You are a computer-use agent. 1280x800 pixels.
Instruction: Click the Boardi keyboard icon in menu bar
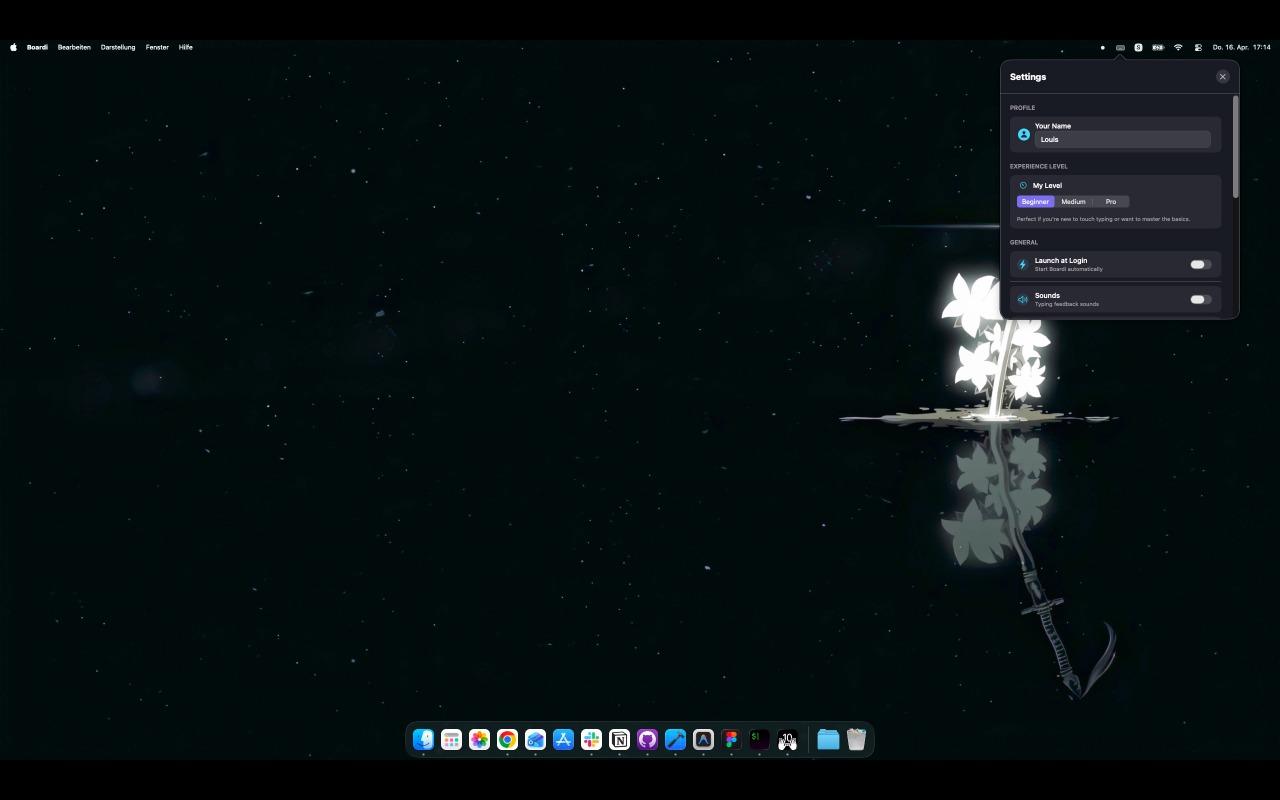(1120, 47)
